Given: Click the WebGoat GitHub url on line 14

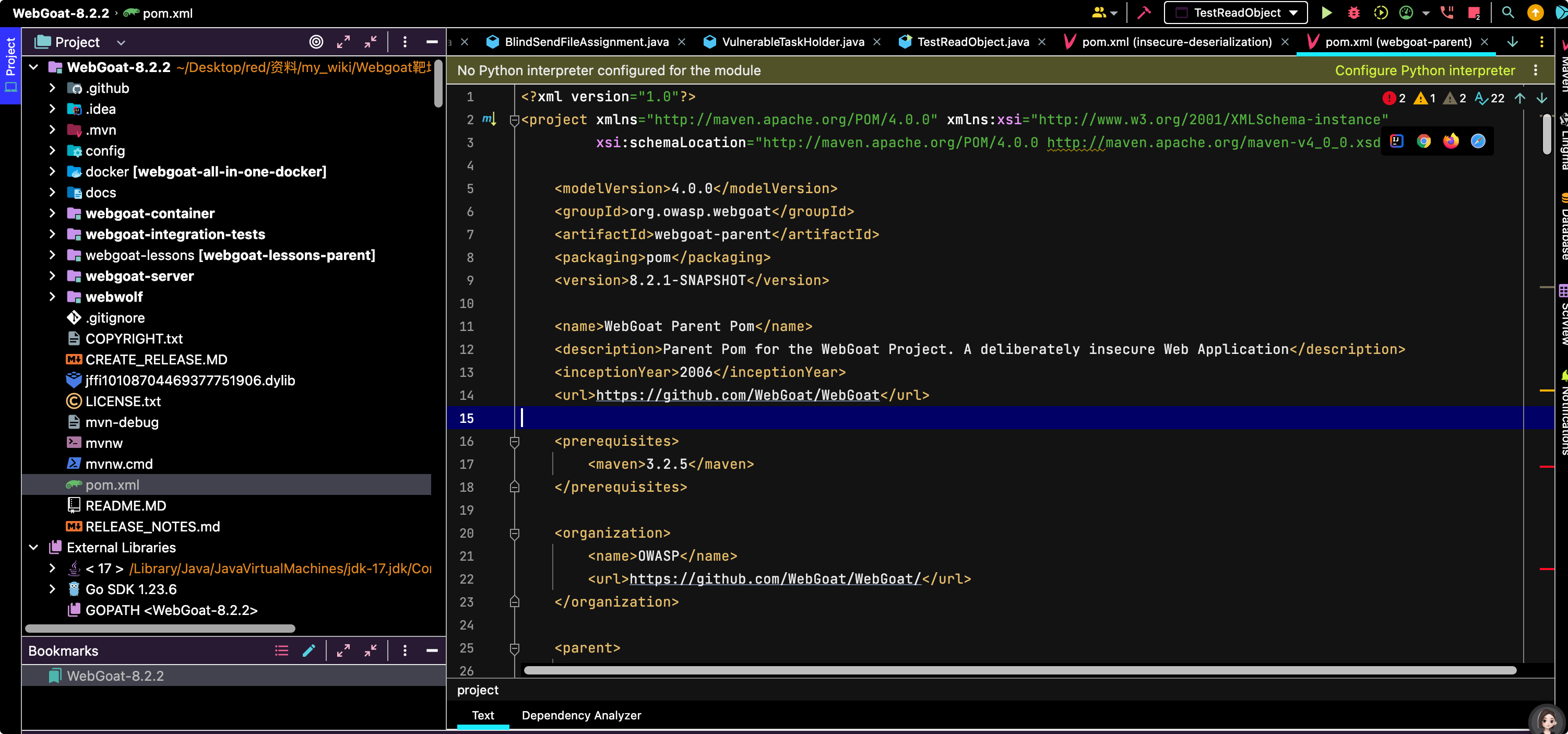Looking at the screenshot, I should pyautogui.click(x=737, y=395).
